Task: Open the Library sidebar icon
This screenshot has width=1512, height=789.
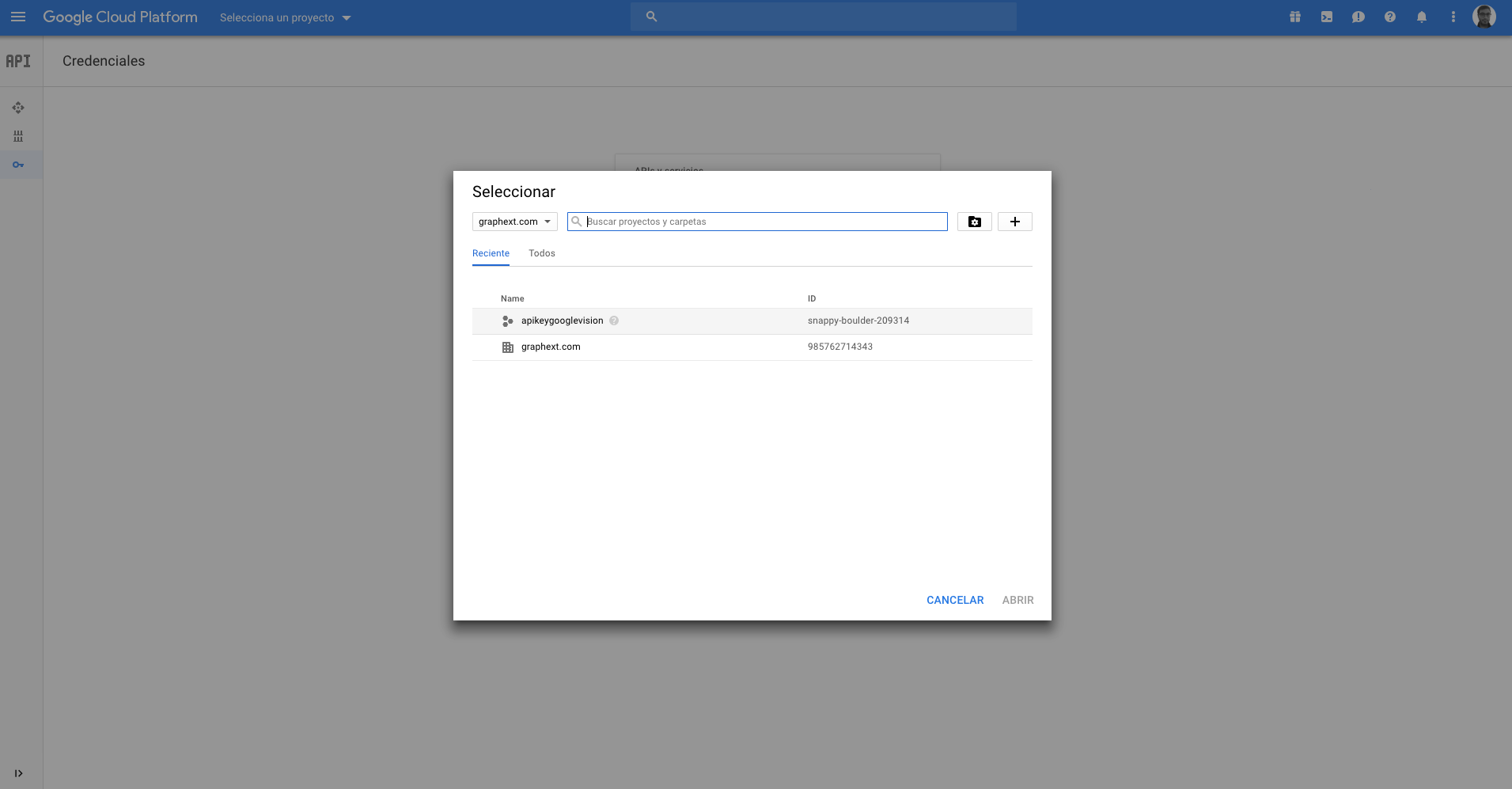Action: pyautogui.click(x=18, y=136)
